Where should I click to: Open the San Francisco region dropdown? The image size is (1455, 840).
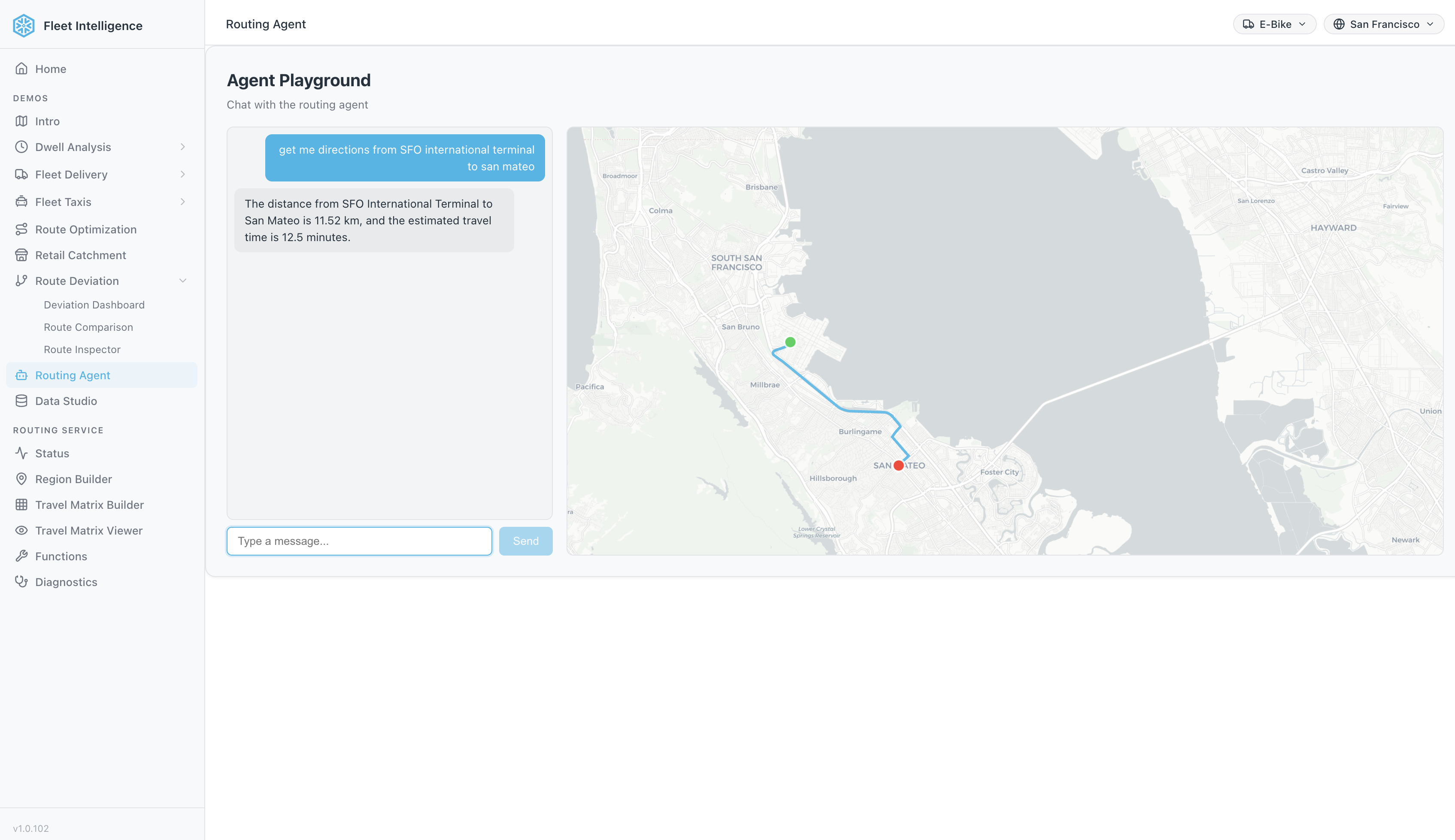1383,24
